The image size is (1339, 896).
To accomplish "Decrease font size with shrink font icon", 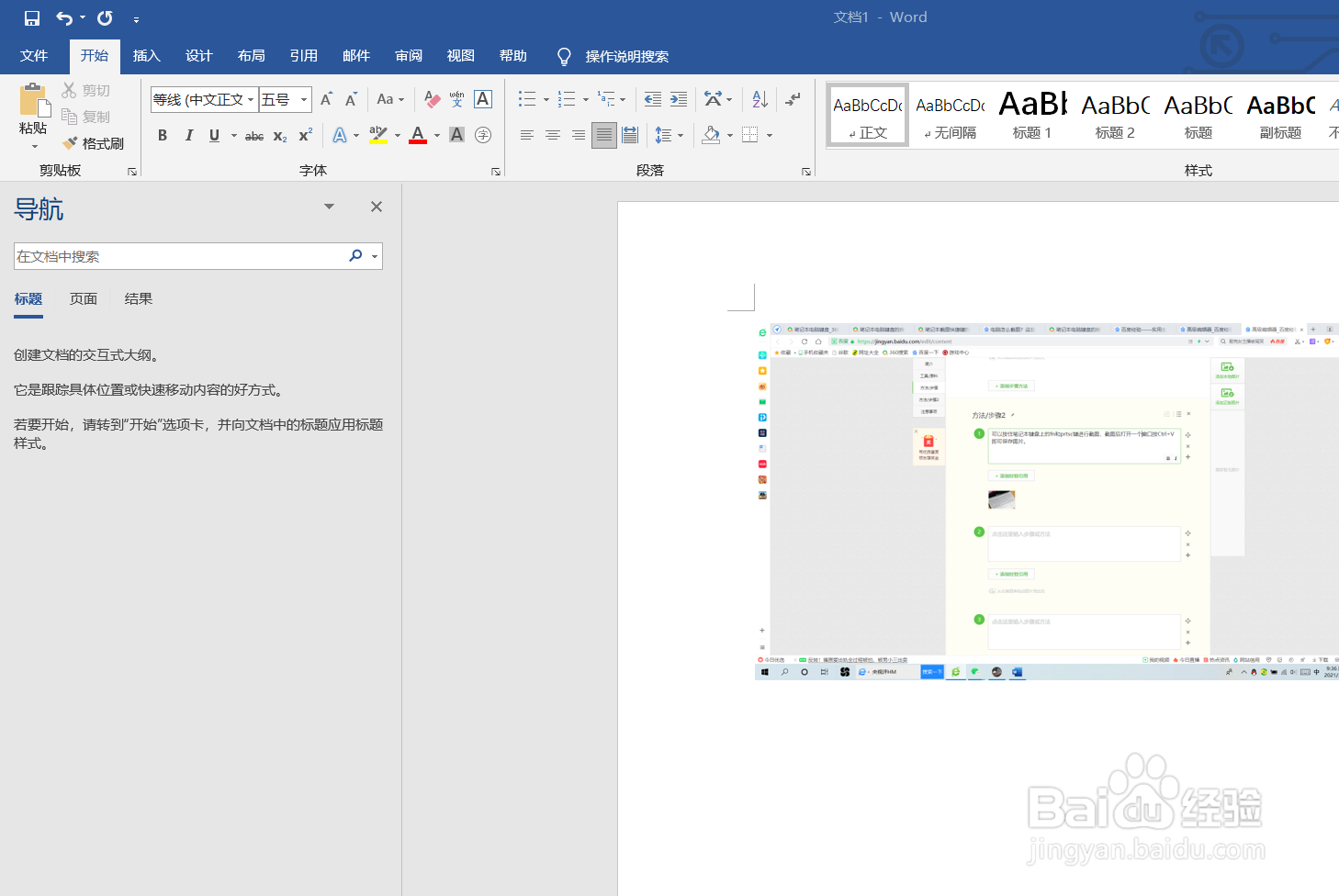I will tap(351, 99).
